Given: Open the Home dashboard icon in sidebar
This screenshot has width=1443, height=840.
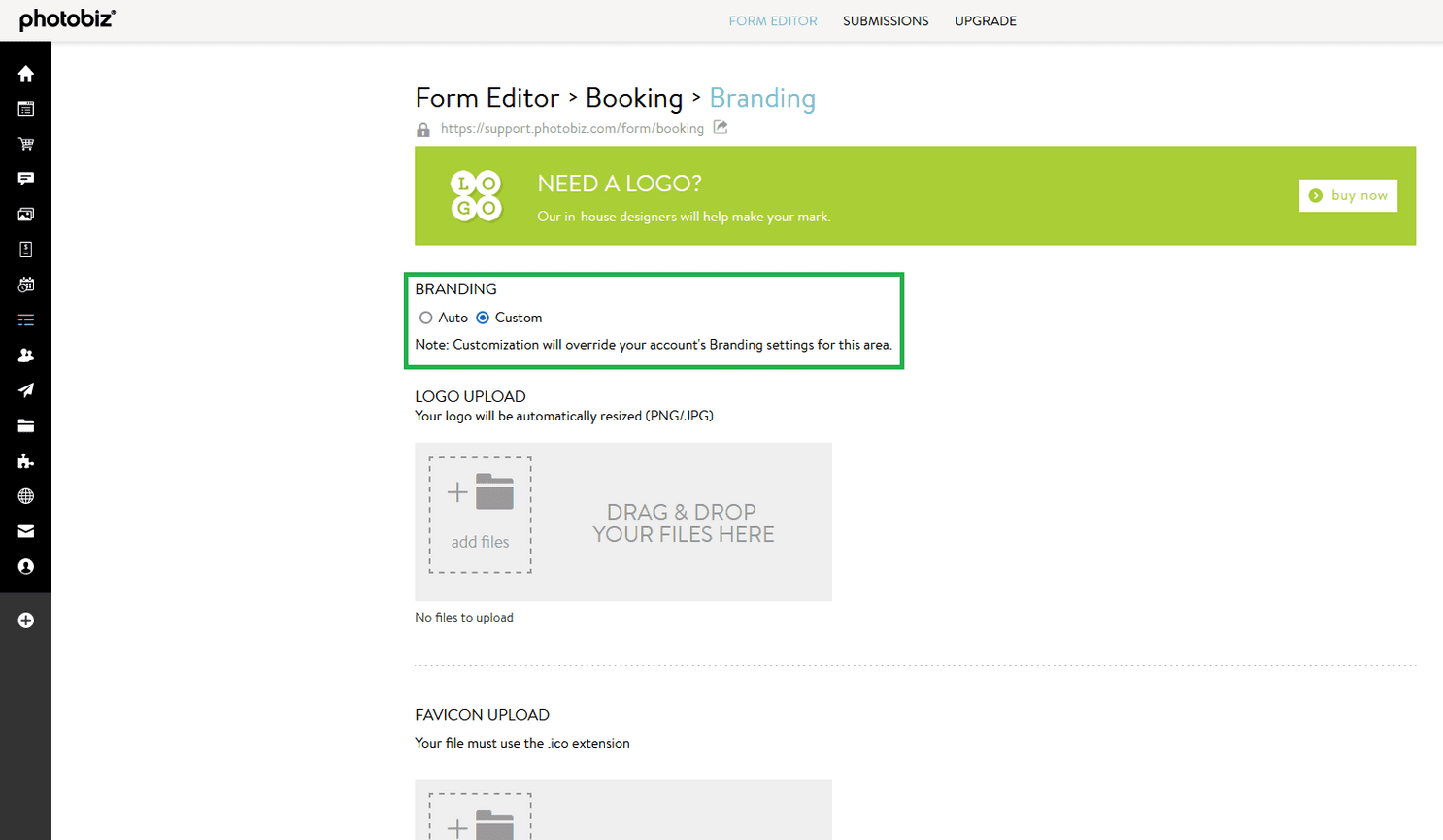Looking at the screenshot, I should (x=25, y=73).
